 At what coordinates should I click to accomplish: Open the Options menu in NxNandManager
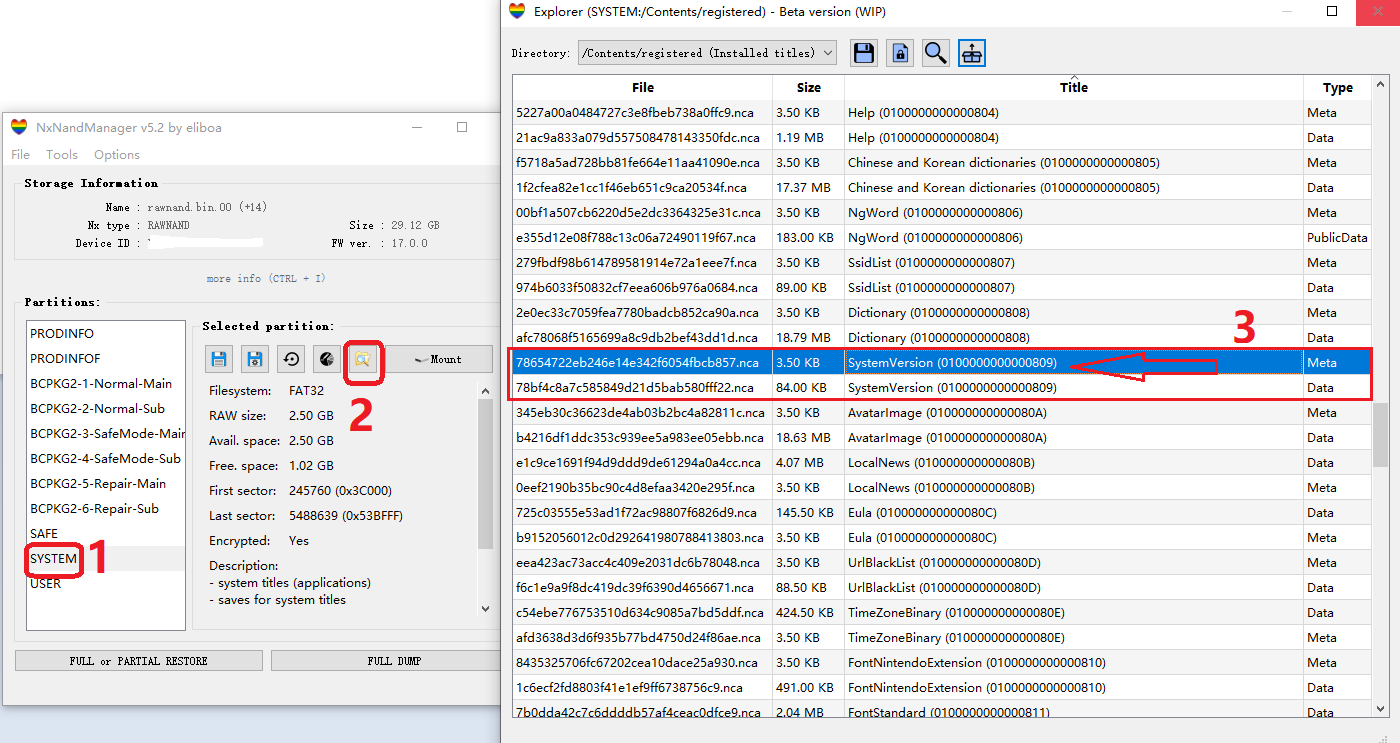117,154
